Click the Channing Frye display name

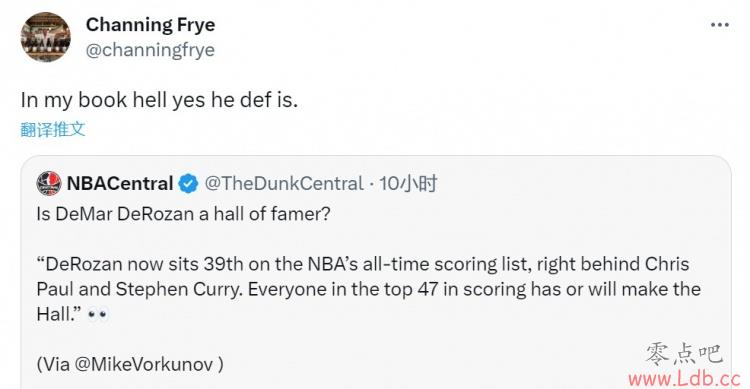coord(150,25)
